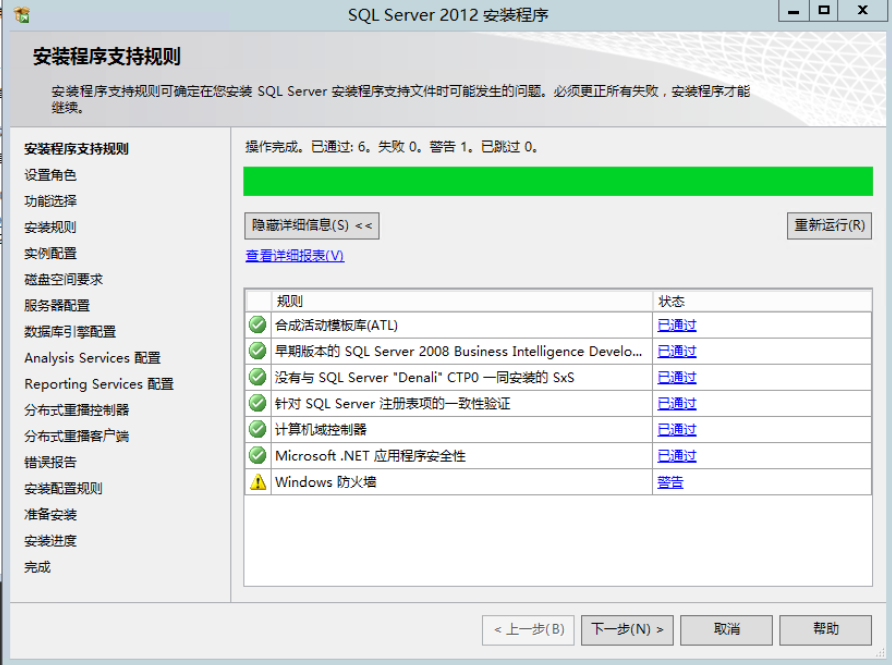
Task: Click the 计算机域控制器 rule text
Action: (321, 430)
